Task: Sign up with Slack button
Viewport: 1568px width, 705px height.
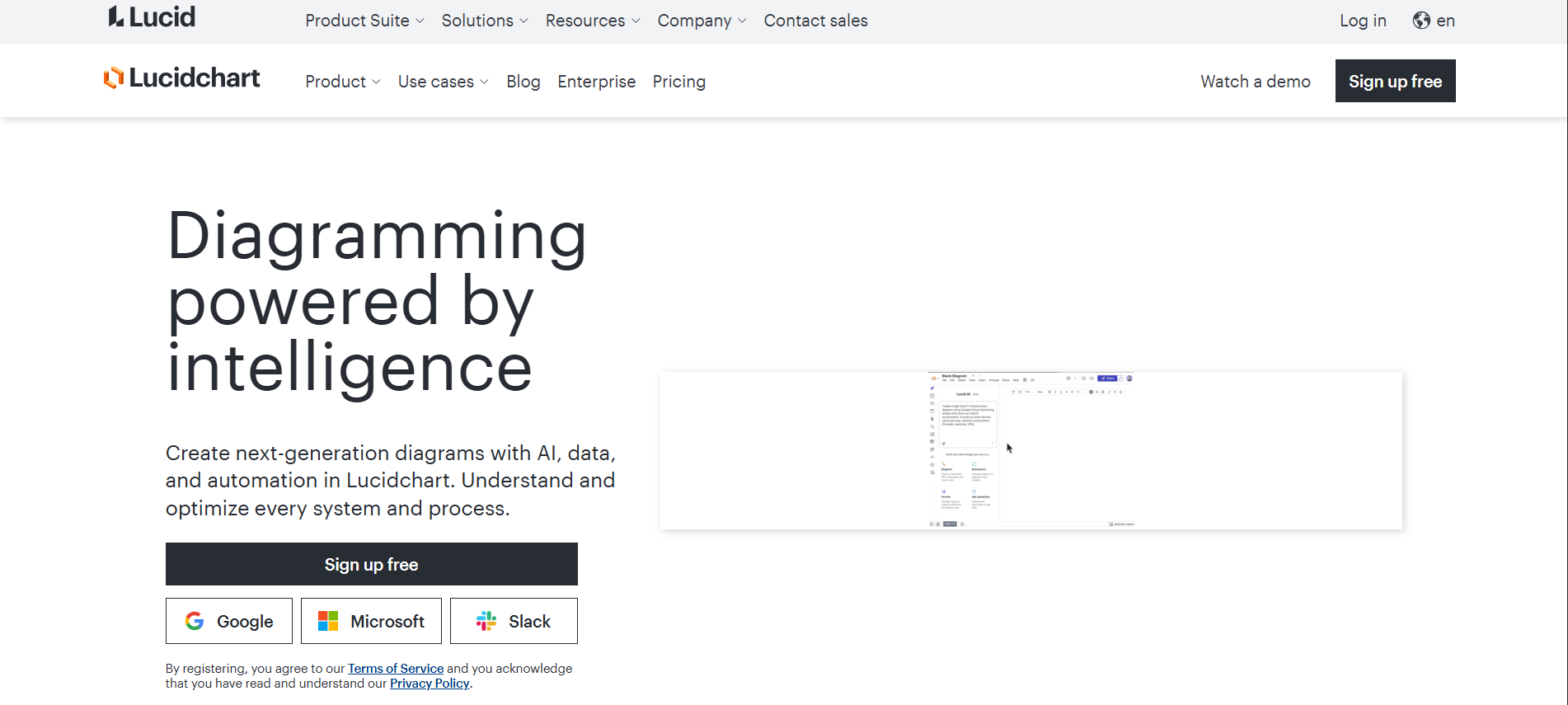Action: pos(514,621)
